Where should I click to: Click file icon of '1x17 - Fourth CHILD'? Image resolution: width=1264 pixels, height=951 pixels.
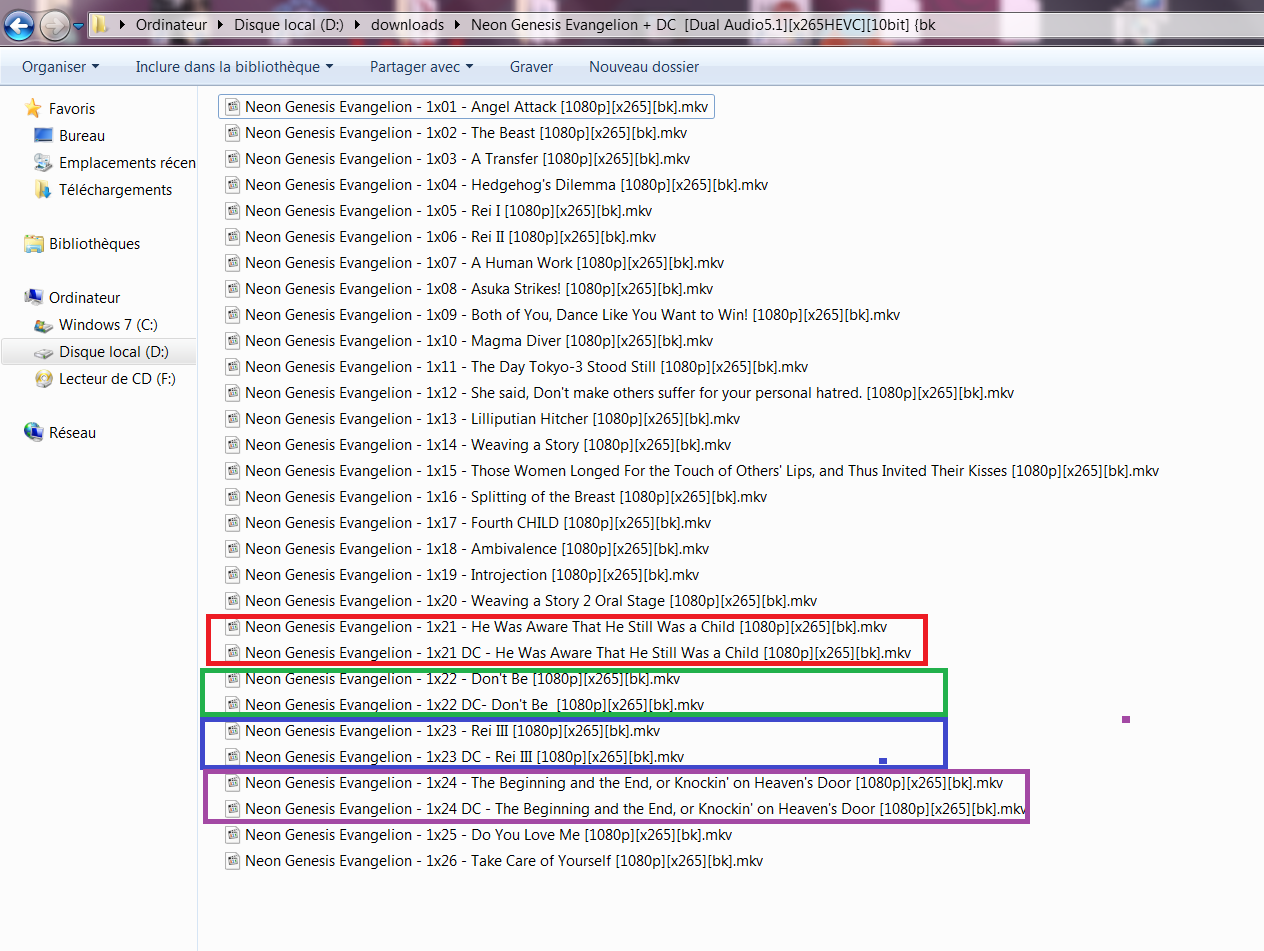pos(233,522)
